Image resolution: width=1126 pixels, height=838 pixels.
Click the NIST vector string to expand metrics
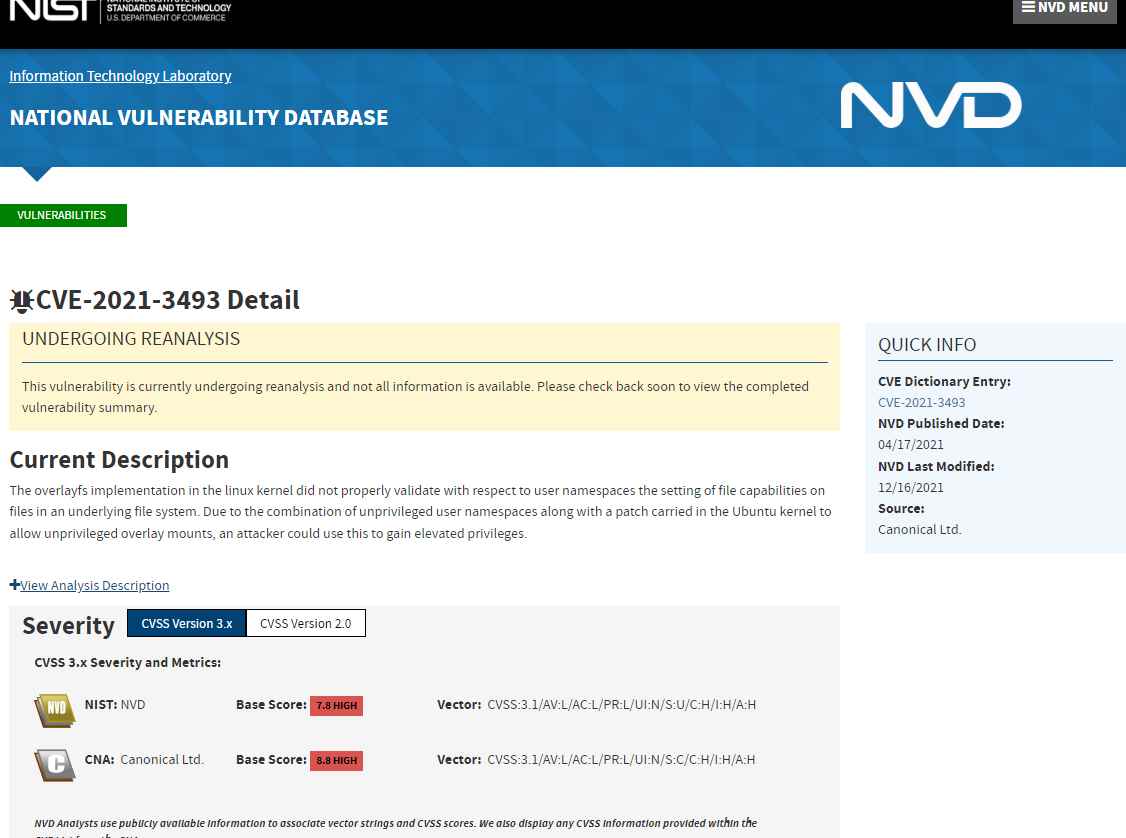pos(619,704)
